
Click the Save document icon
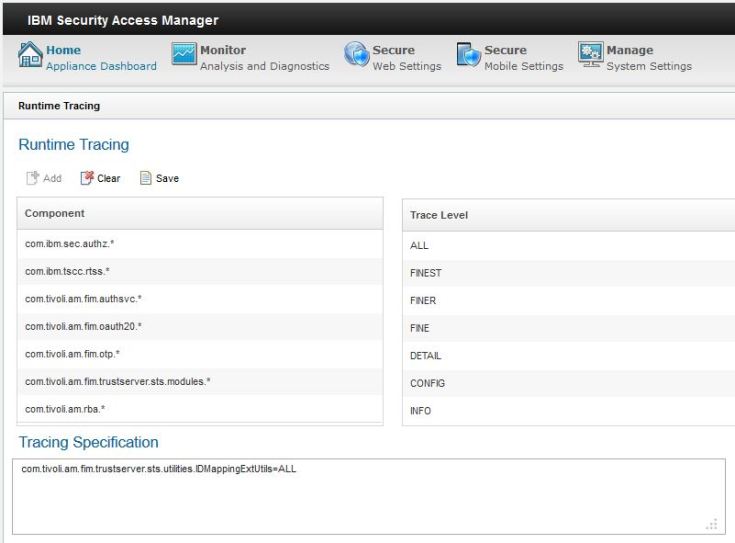point(145,178)
